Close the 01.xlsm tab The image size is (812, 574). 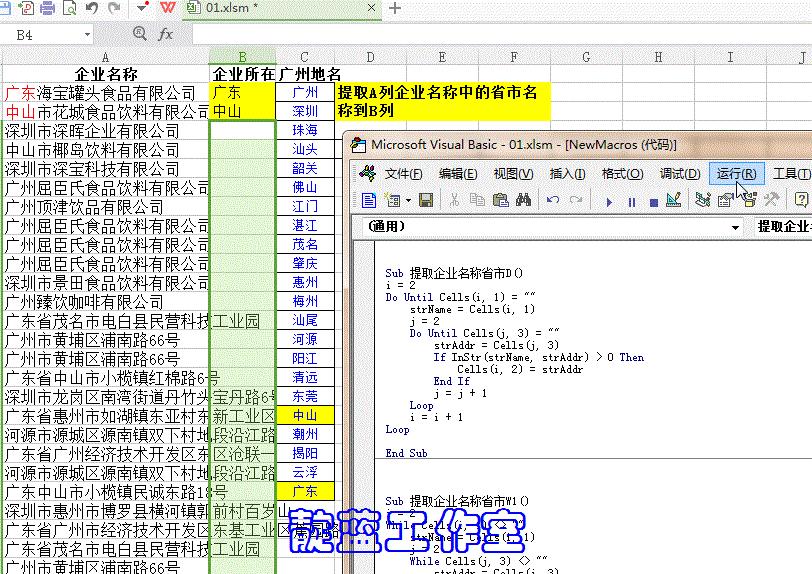pos(371,8)
